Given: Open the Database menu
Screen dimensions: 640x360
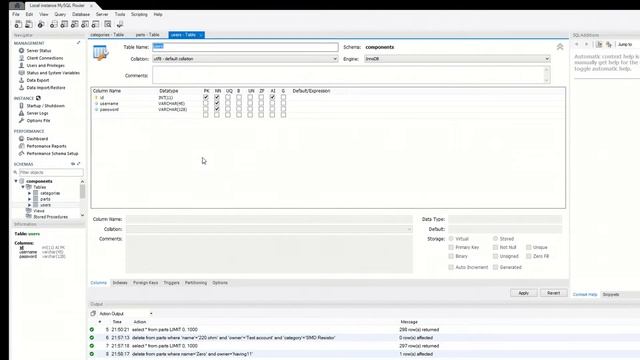Looking at the screenshot, I should click(x=81, y=14).
